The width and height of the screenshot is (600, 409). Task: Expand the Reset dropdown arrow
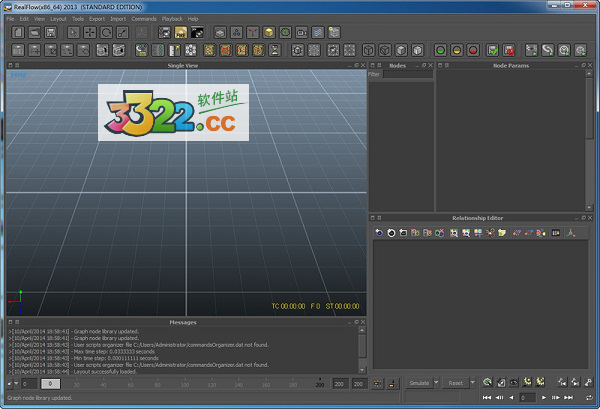pos(470,383)
